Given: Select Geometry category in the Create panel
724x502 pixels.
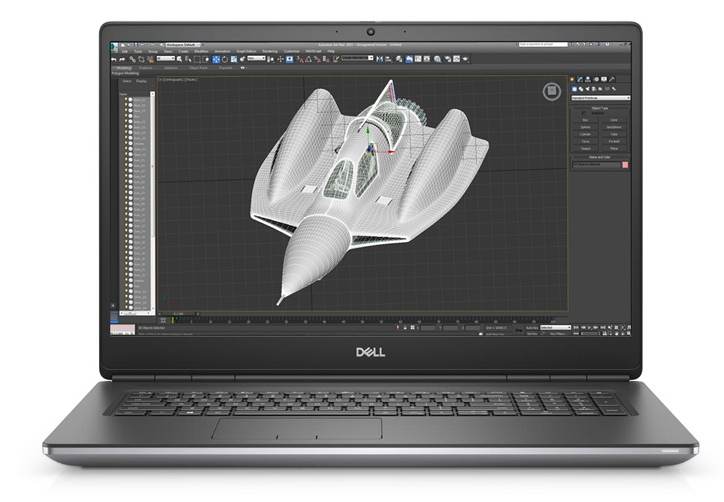Looking at the screenshot, I should click(574, 89).
